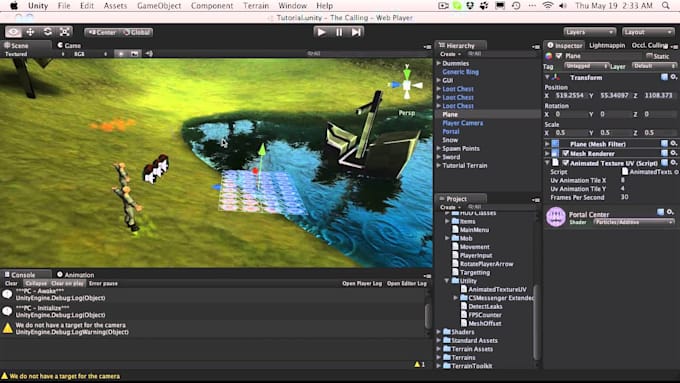The height and width of the screenshot is (383, 680).
Task: Open the Layer Default dropdown
Action: click(x=654, y=66)
